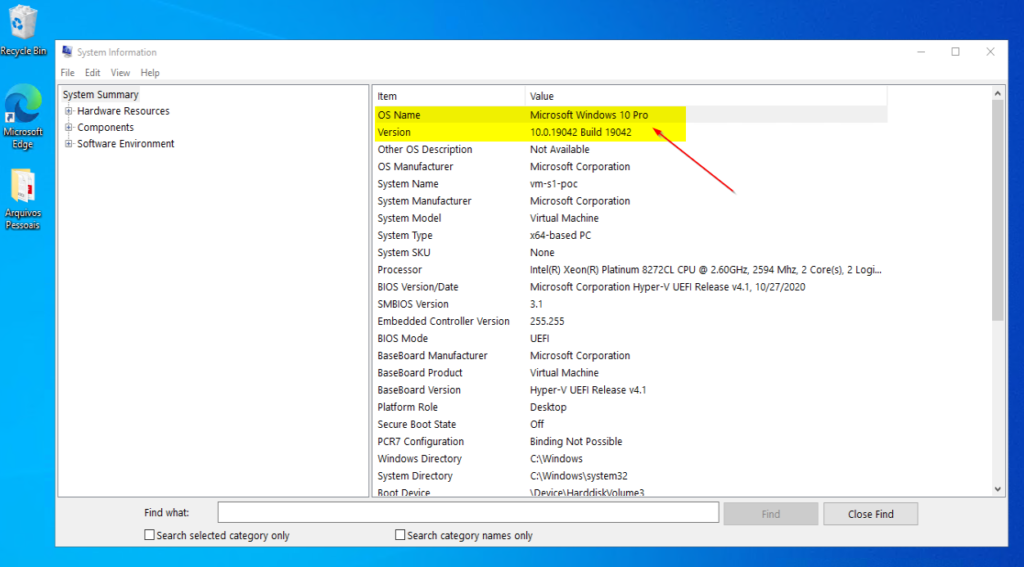
Task: Click the value 10.0.19042 Build 19042
Action: (x=581, y=132)
